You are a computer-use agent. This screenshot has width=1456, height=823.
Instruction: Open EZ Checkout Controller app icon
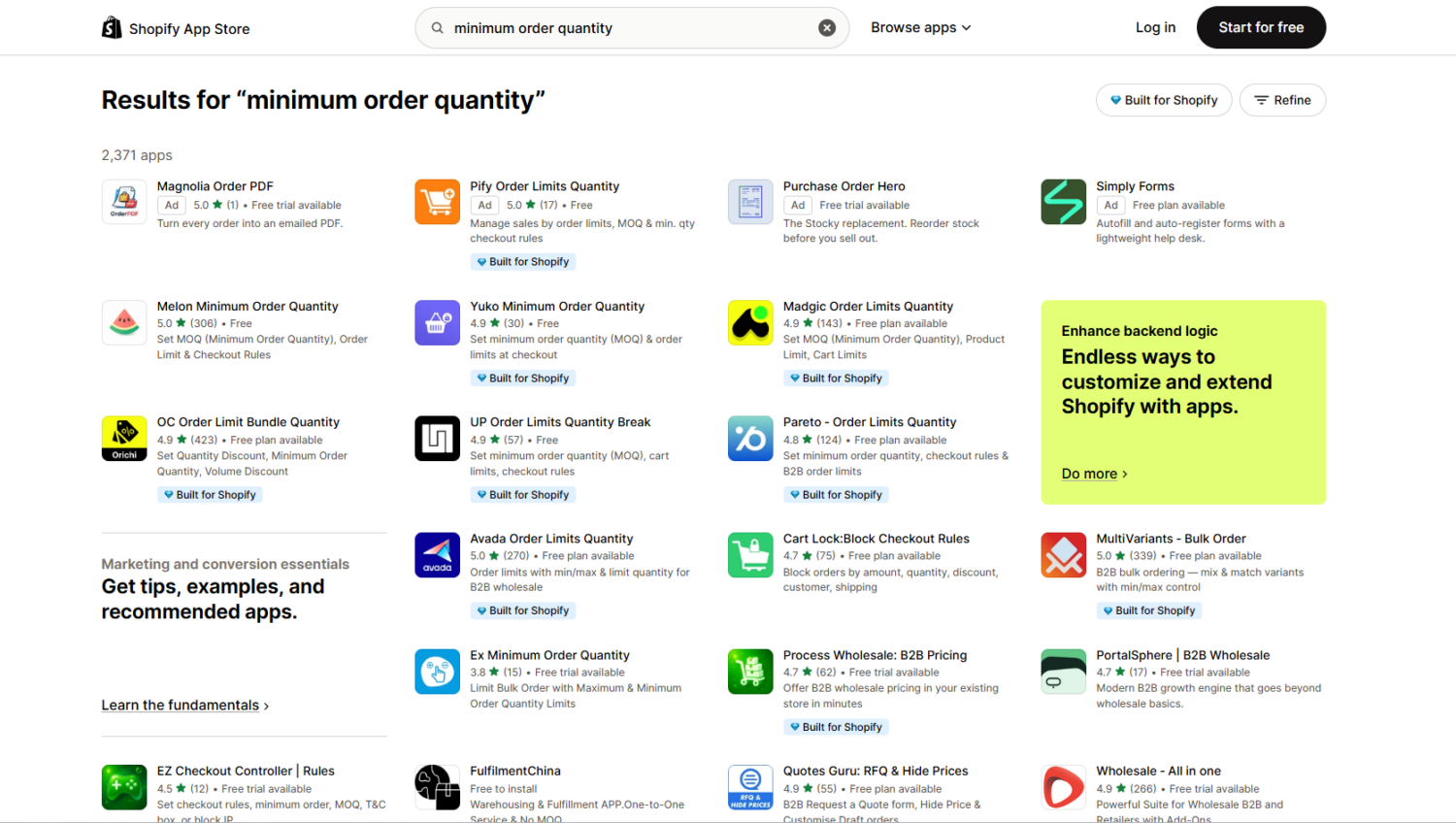124,787
